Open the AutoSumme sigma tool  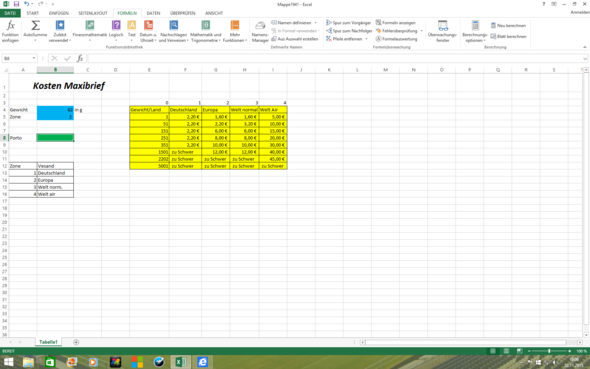pos(35,31)
